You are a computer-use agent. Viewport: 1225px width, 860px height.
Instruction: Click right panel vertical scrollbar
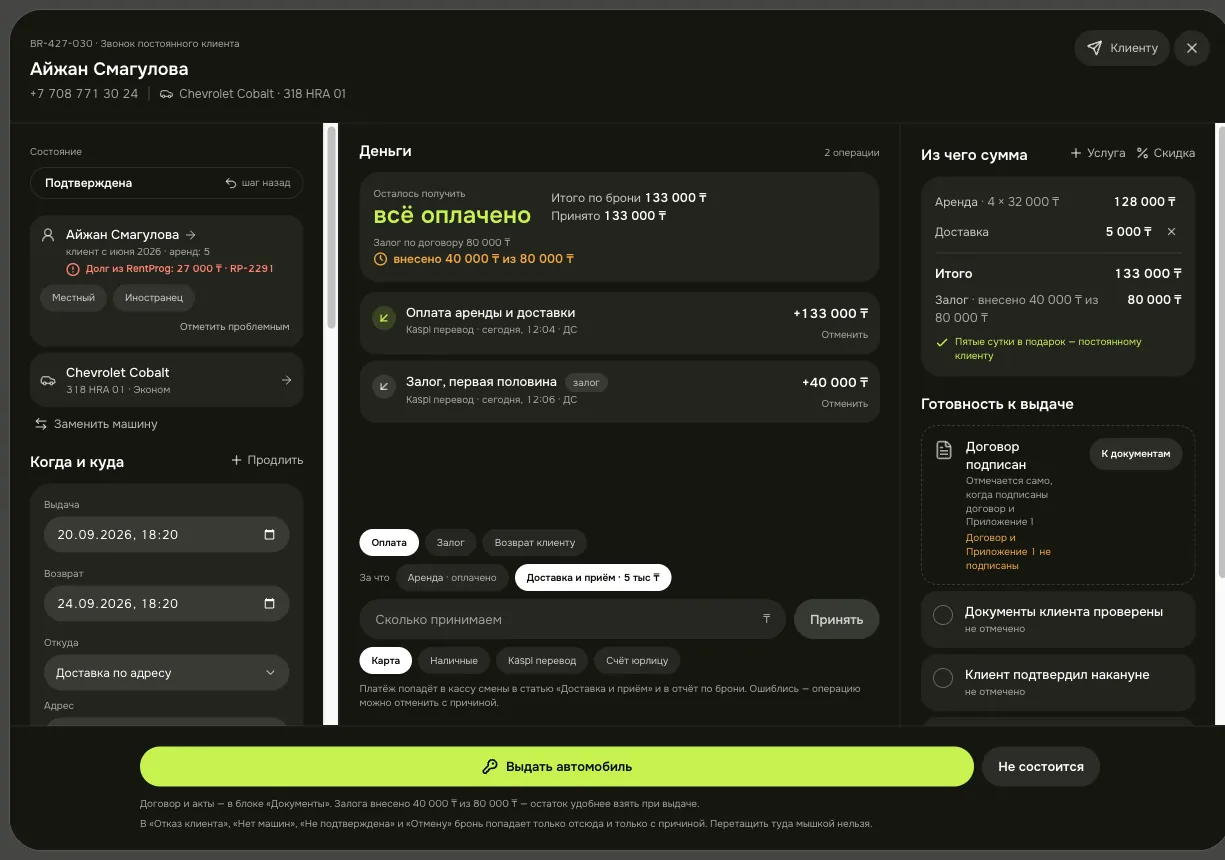tap(1220, 350)
